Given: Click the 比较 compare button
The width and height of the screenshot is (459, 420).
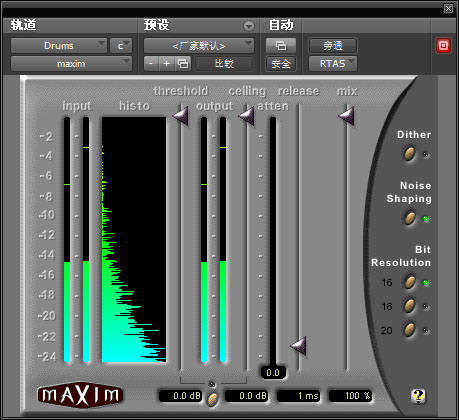Looking at the screenshot, I should coord(224,63).
